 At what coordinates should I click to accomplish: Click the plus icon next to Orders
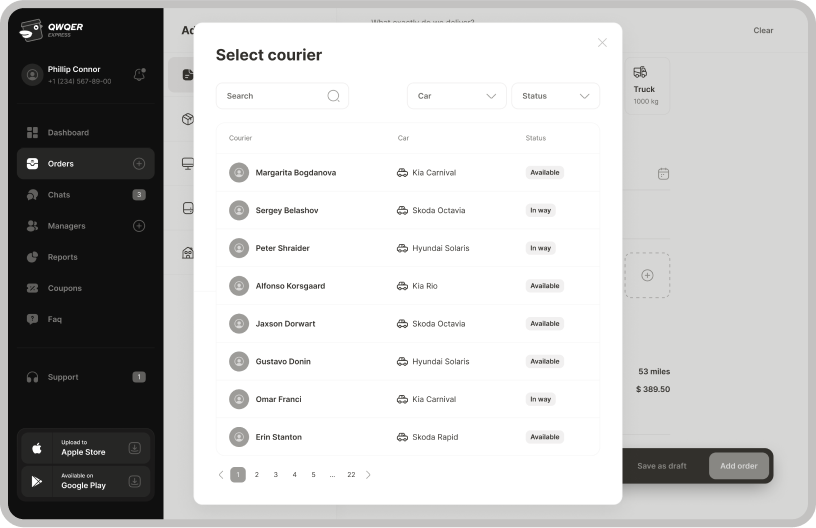click(x=139, y=164)
